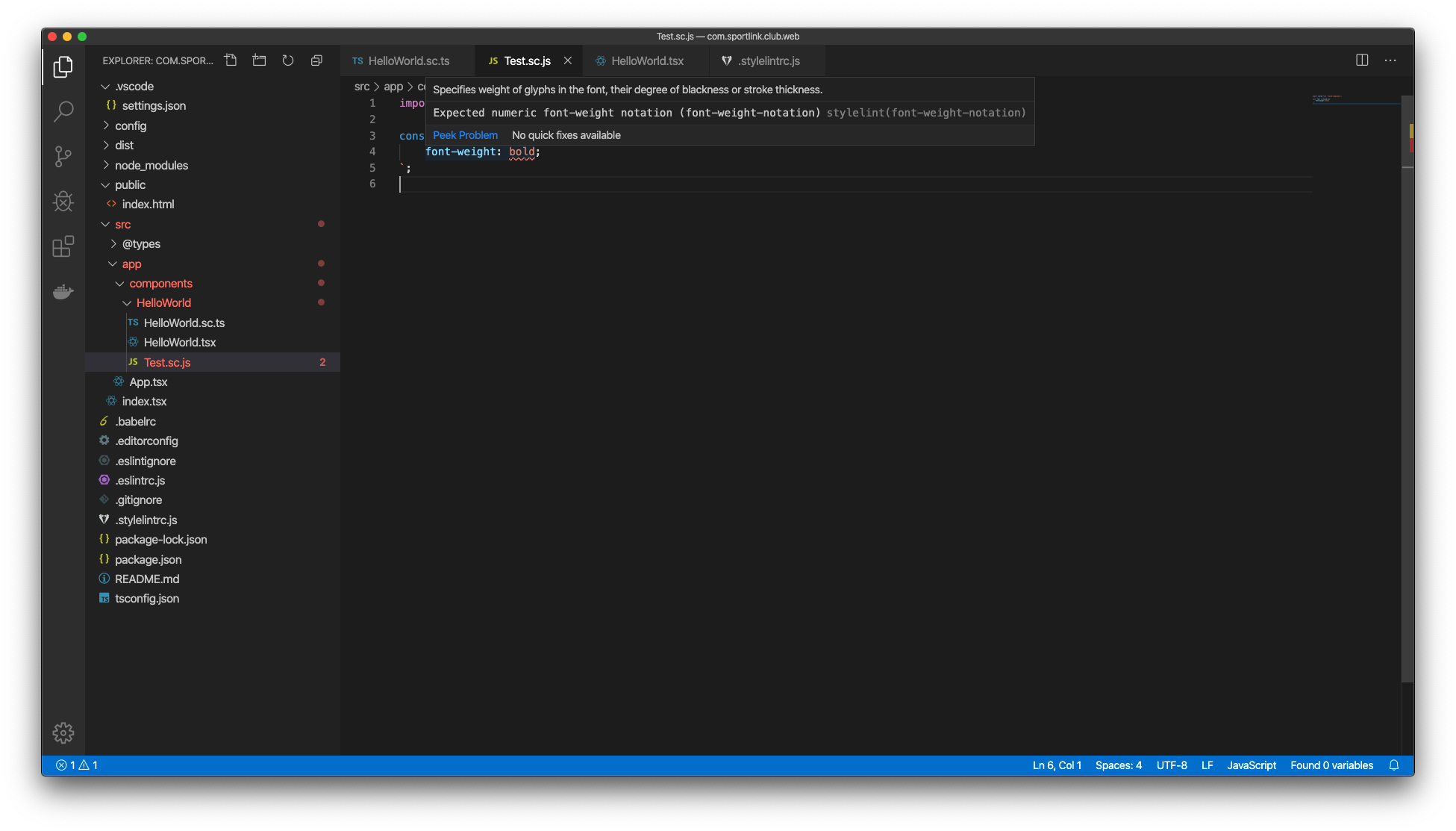
Task: Switch to the .stylelintrc.js tab
Action: pos(769,60)
